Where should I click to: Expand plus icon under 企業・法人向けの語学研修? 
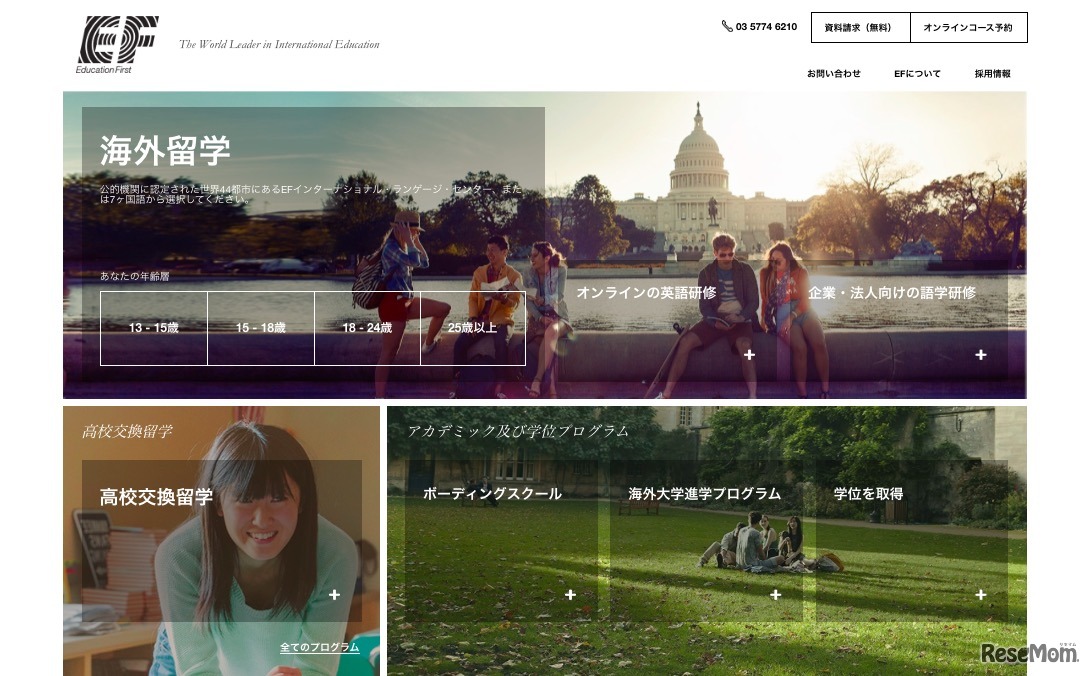click(980, 355)
